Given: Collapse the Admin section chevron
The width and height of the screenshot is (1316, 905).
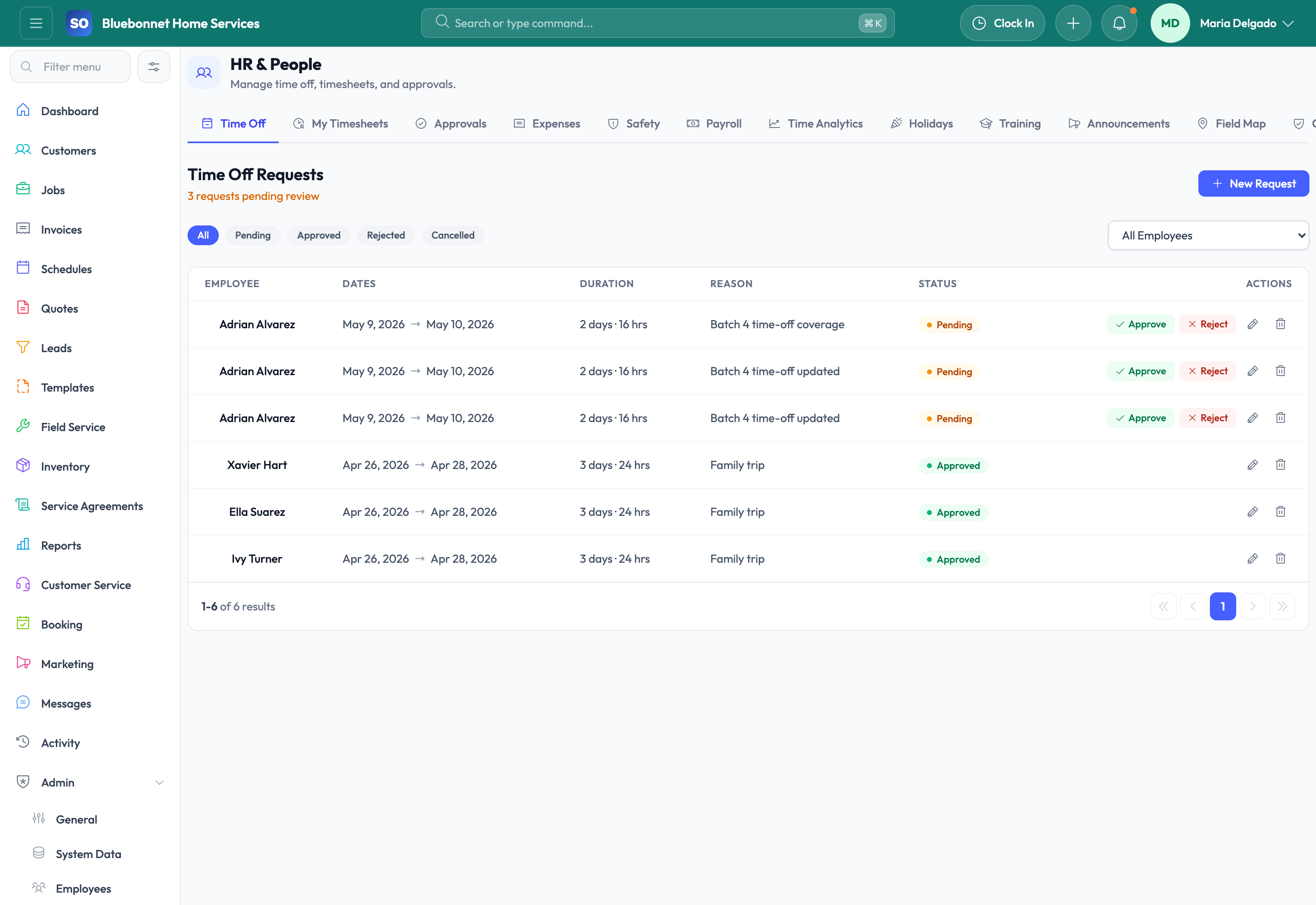Looking at the screenshot, I should pos(159,782).
